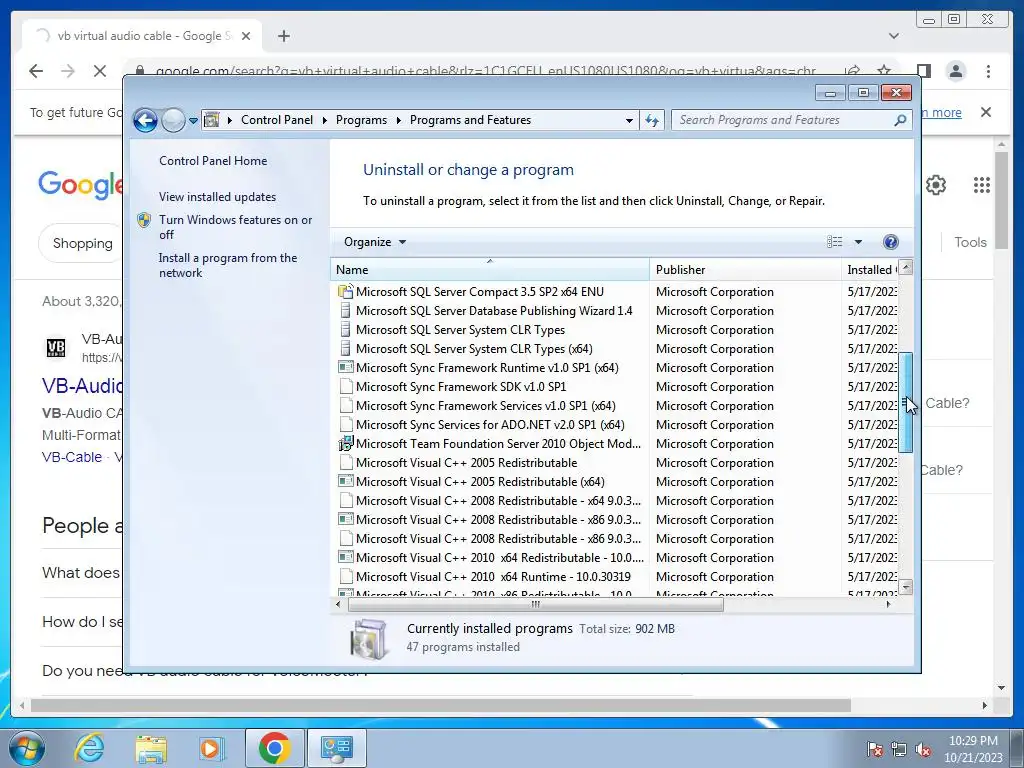Go back in Chrome browser
Screen dimensions: 1024x768
tap(36, 71)
